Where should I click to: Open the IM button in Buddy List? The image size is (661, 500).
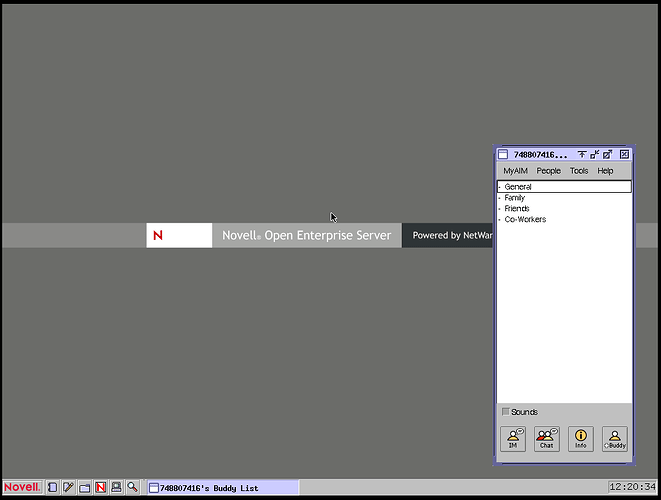(513, 438)
